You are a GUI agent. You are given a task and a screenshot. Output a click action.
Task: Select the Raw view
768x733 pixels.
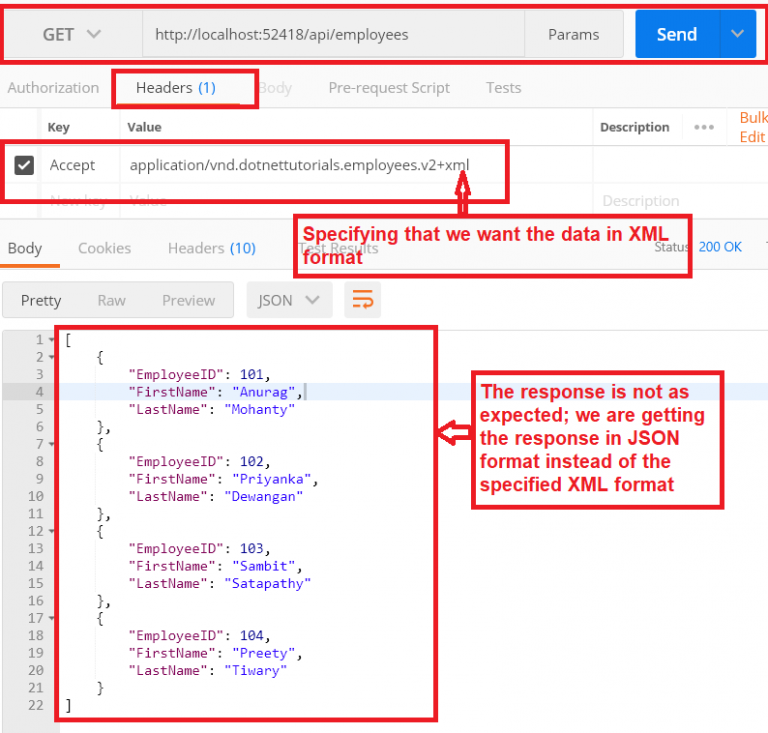pos(112,301)
